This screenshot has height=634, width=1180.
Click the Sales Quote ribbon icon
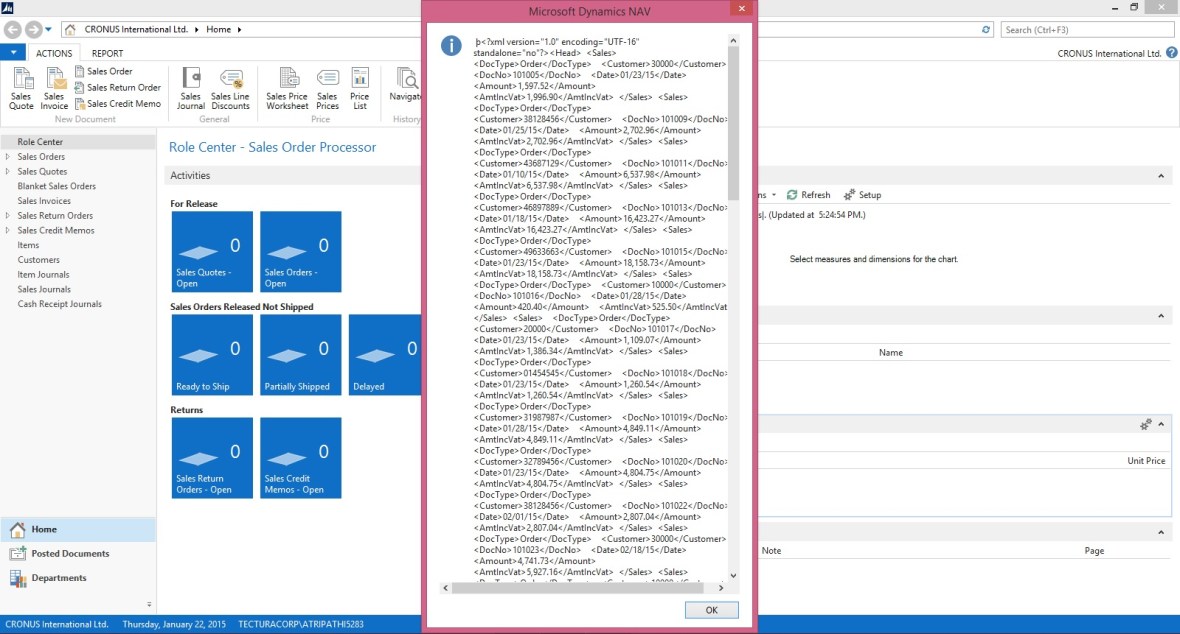click(x=21, y=88)
